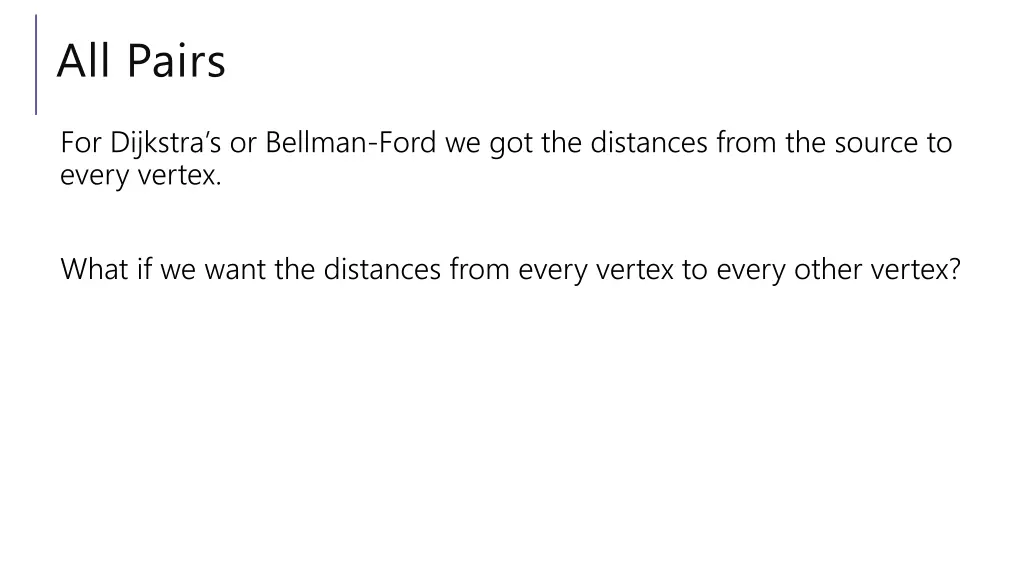Click the last word "to" on the first body line
This screenshot has width=1024, height=576.
pos(939,144)
